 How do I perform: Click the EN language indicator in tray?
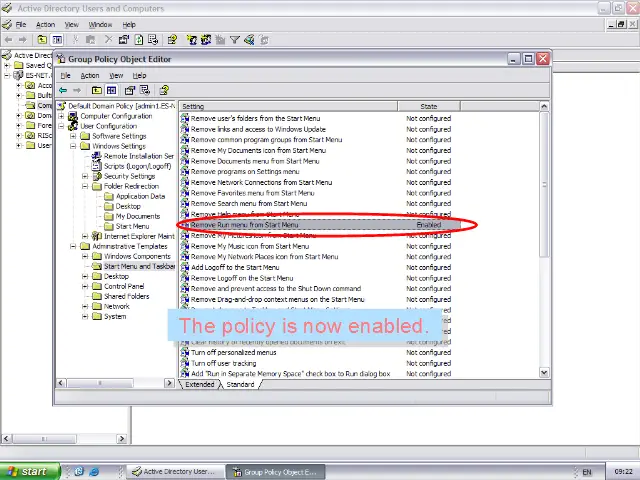tap(587, 472)
